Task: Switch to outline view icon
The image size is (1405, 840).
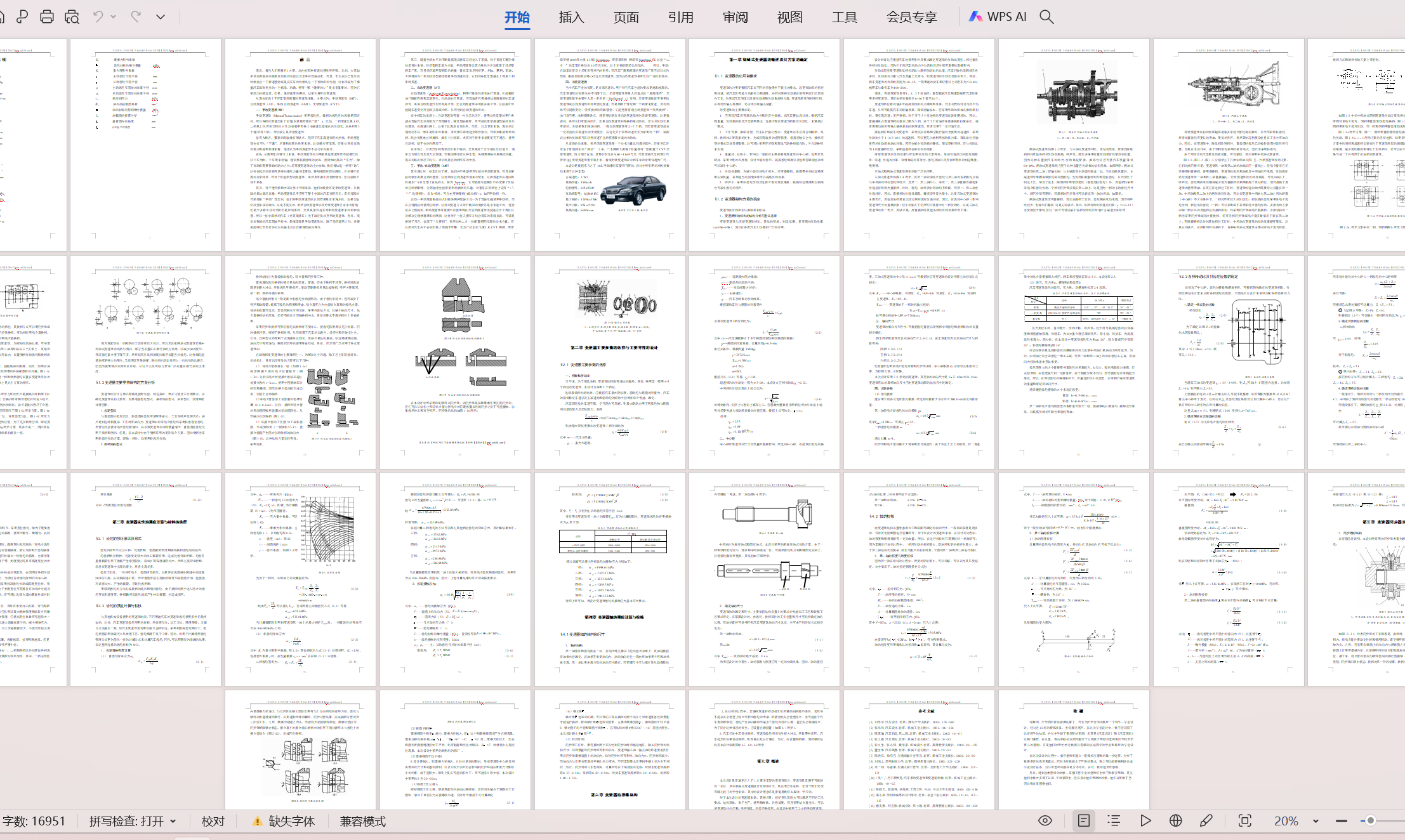Action: point(1114,820)
